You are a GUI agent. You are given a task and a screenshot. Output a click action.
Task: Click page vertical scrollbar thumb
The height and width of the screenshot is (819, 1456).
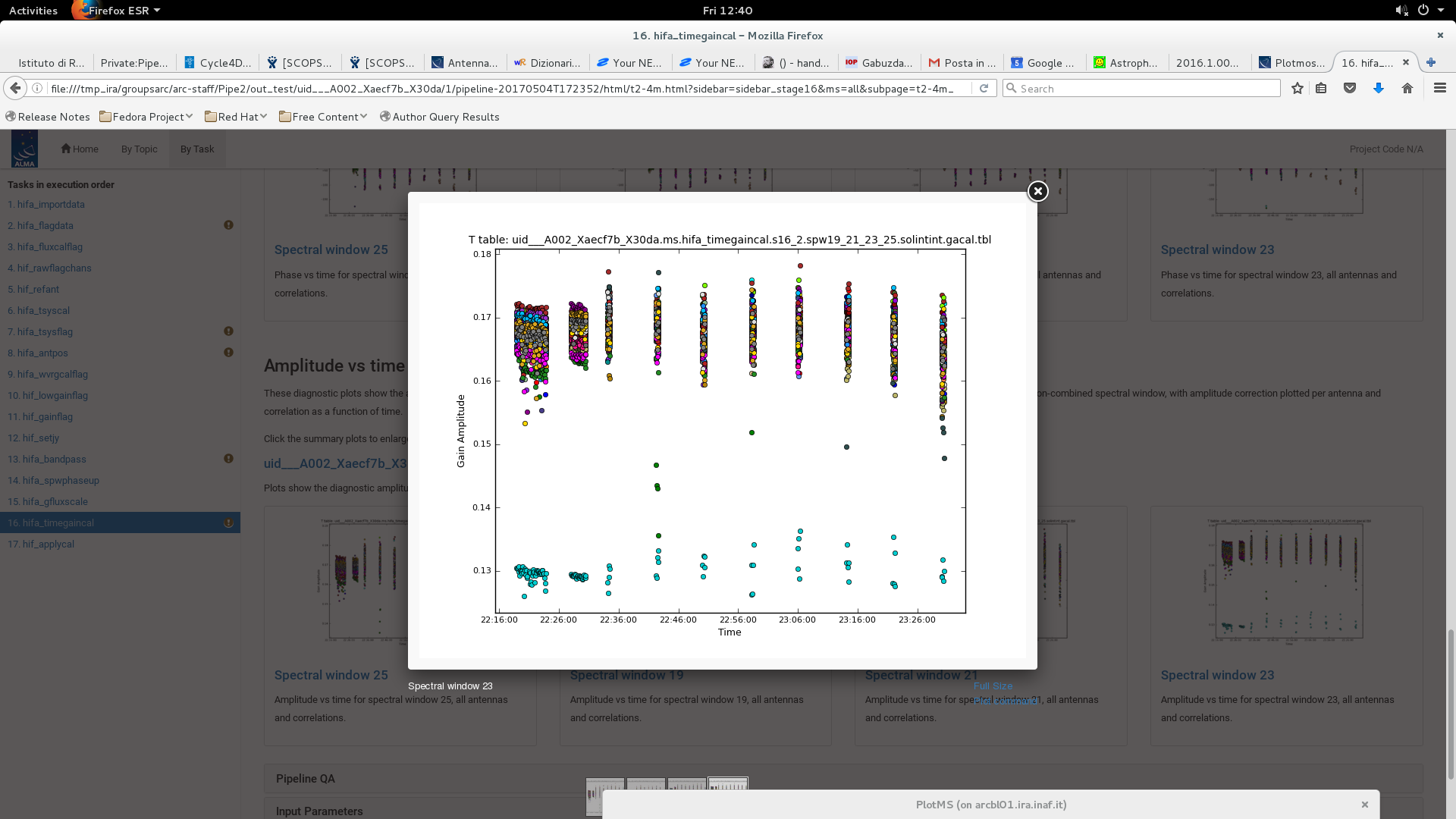click(1451, 704)
